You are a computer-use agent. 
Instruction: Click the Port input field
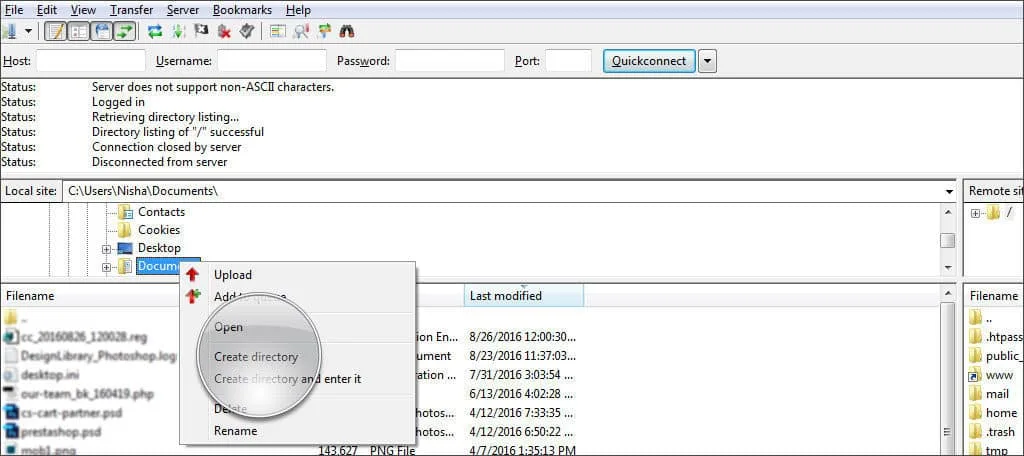[x=568, y=61]
